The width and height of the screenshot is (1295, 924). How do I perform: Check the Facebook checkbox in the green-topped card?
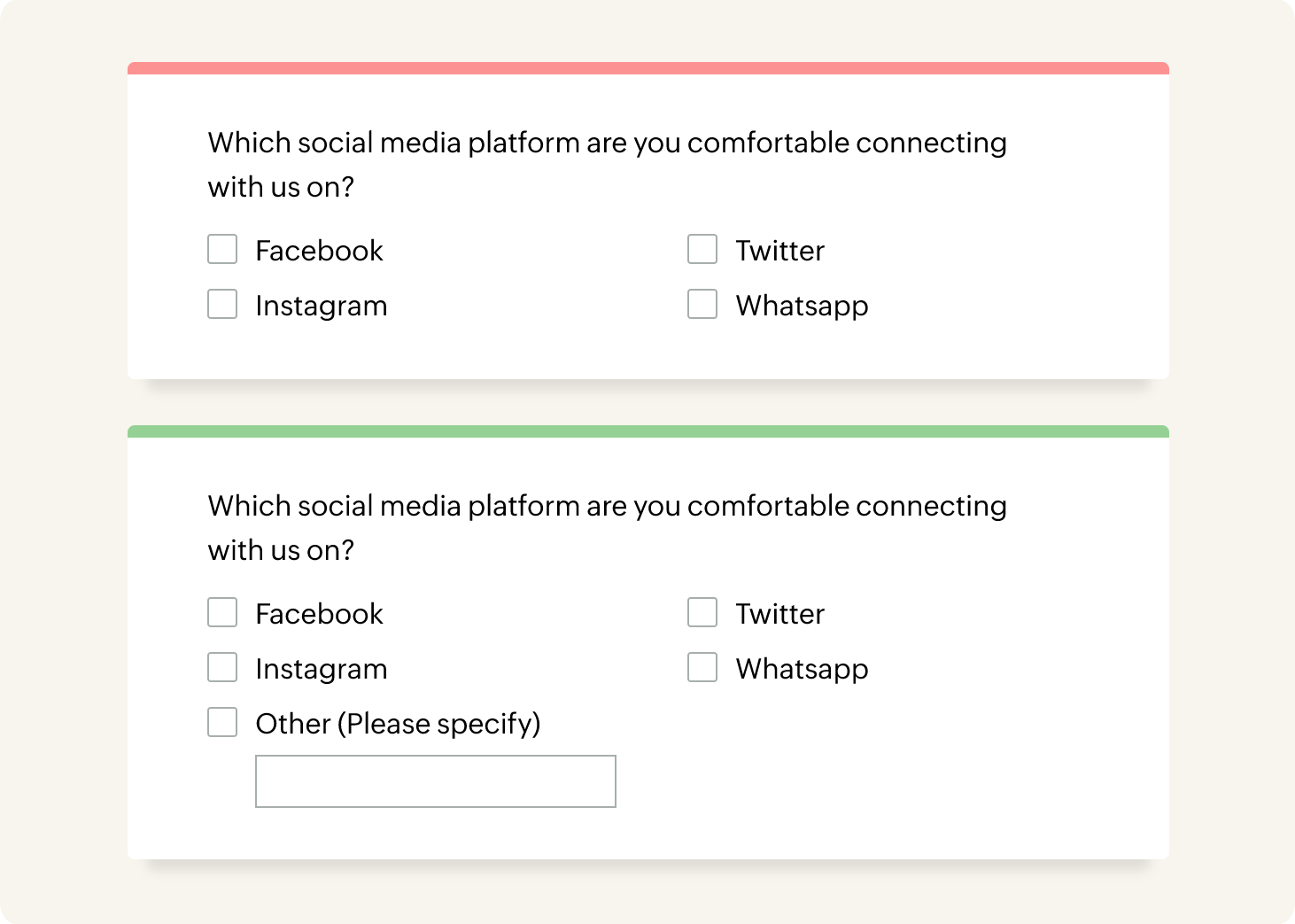point(222,613)
